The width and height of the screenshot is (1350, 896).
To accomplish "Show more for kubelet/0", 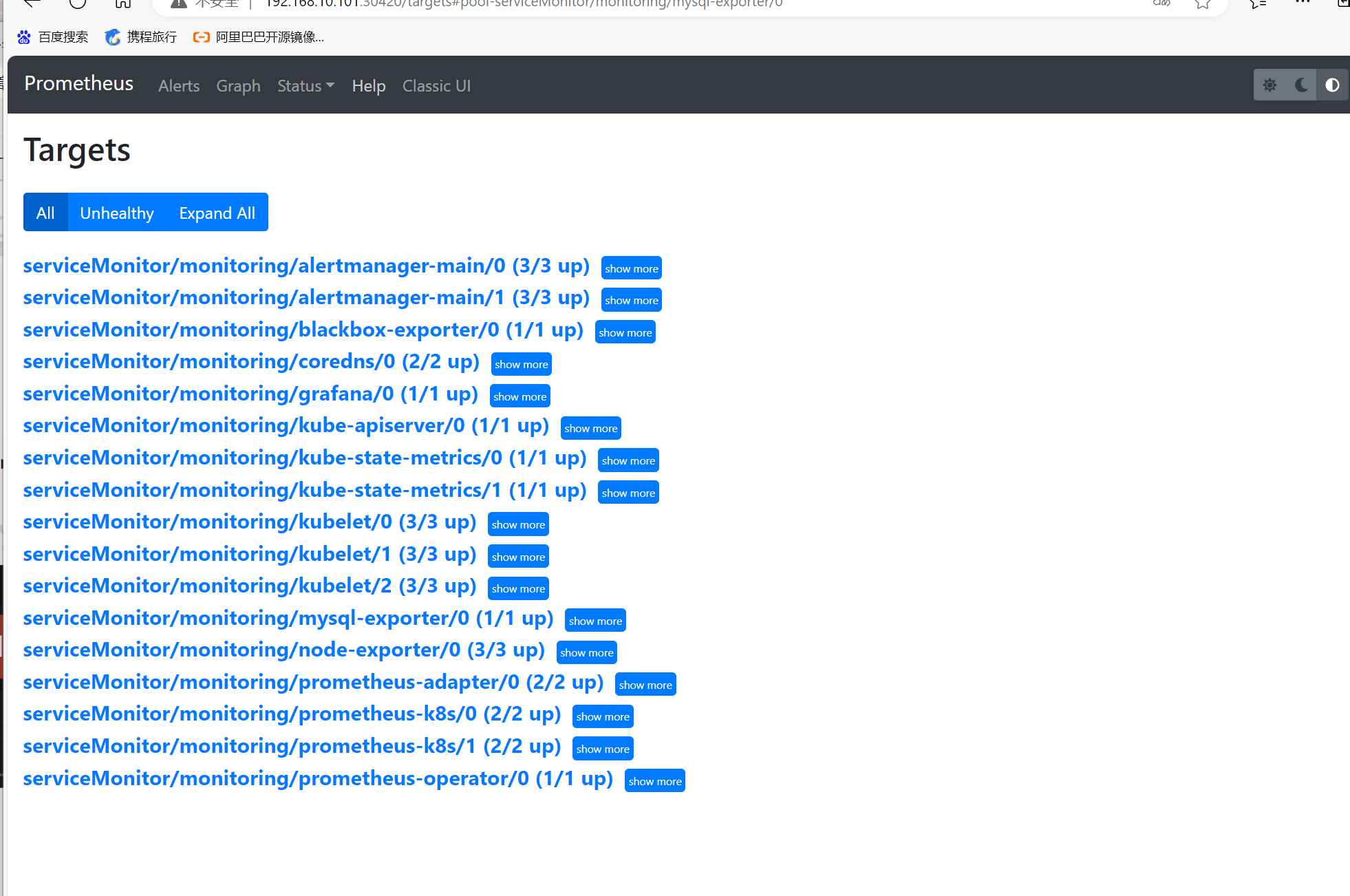I will click(518, 524).
